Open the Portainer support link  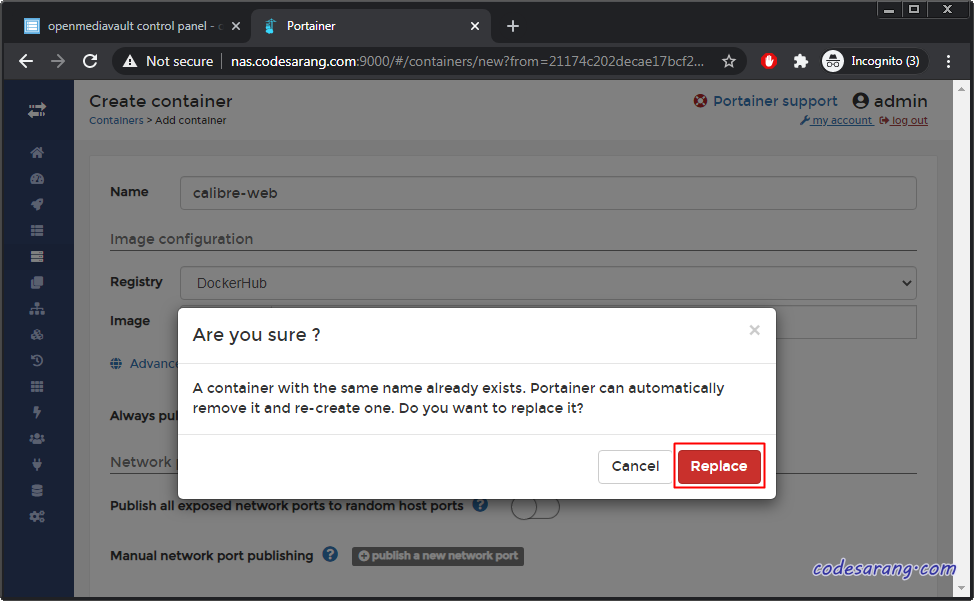[765, 101]
